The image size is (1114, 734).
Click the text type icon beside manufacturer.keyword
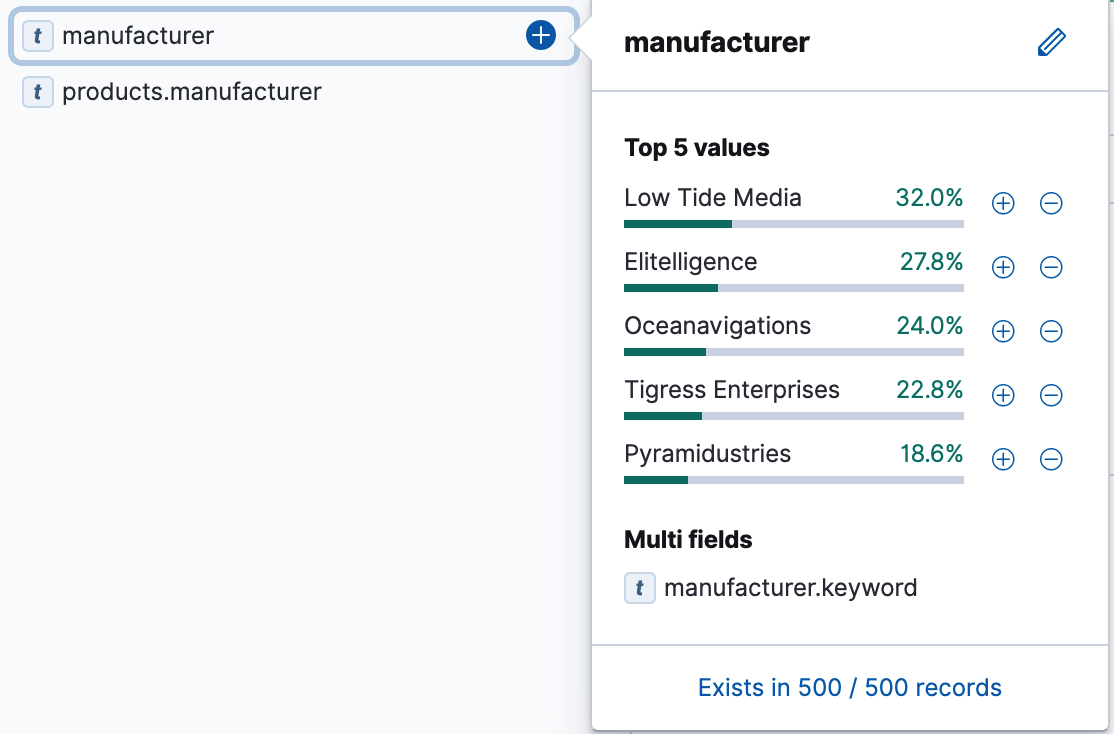click(x=639, y=588)
